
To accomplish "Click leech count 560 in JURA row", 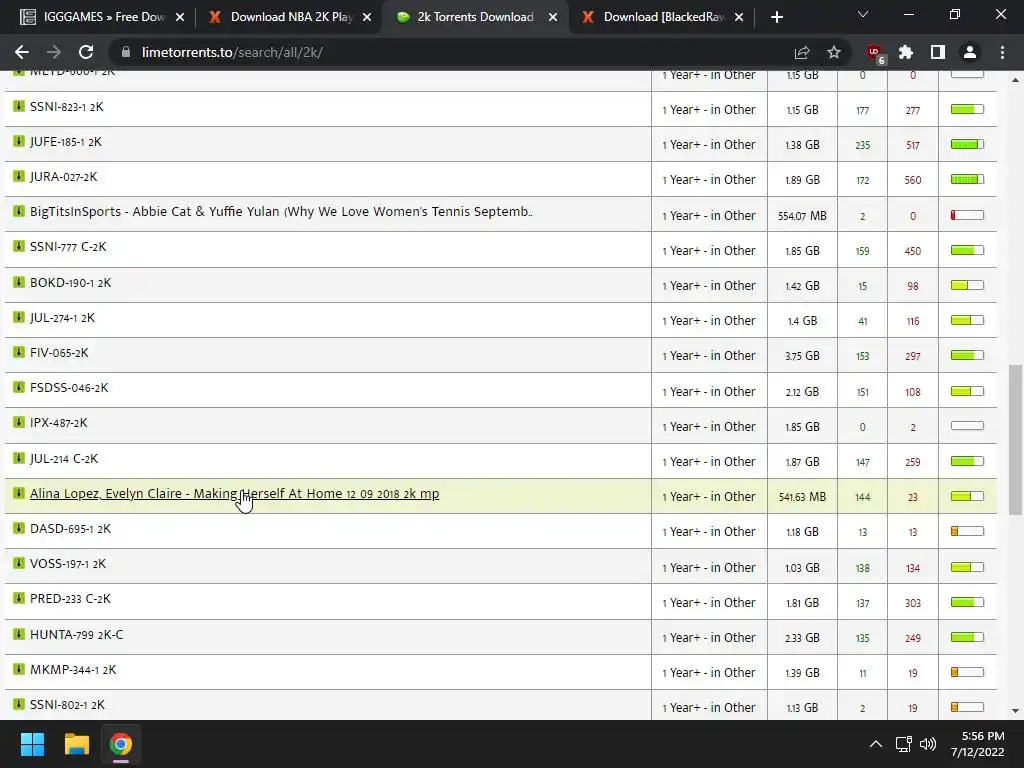I will tap(913, 180).
